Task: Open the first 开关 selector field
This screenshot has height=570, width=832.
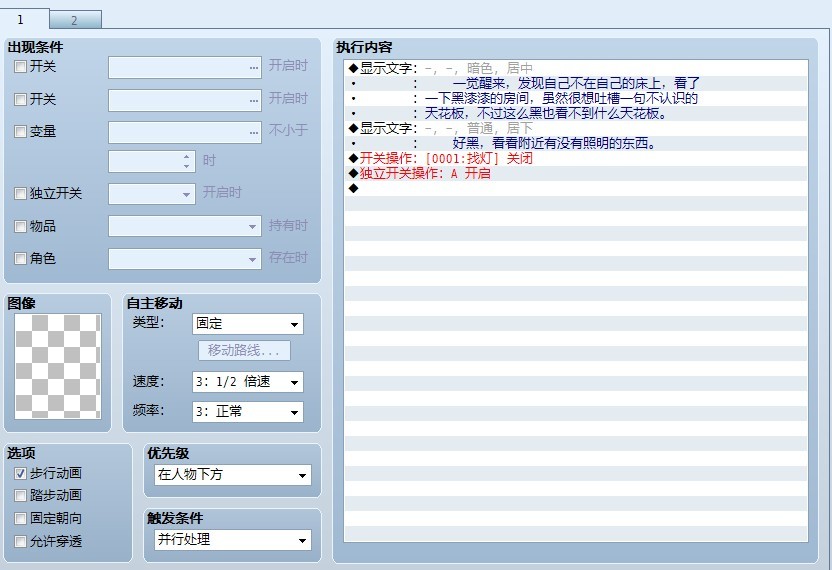Action: 185,67
